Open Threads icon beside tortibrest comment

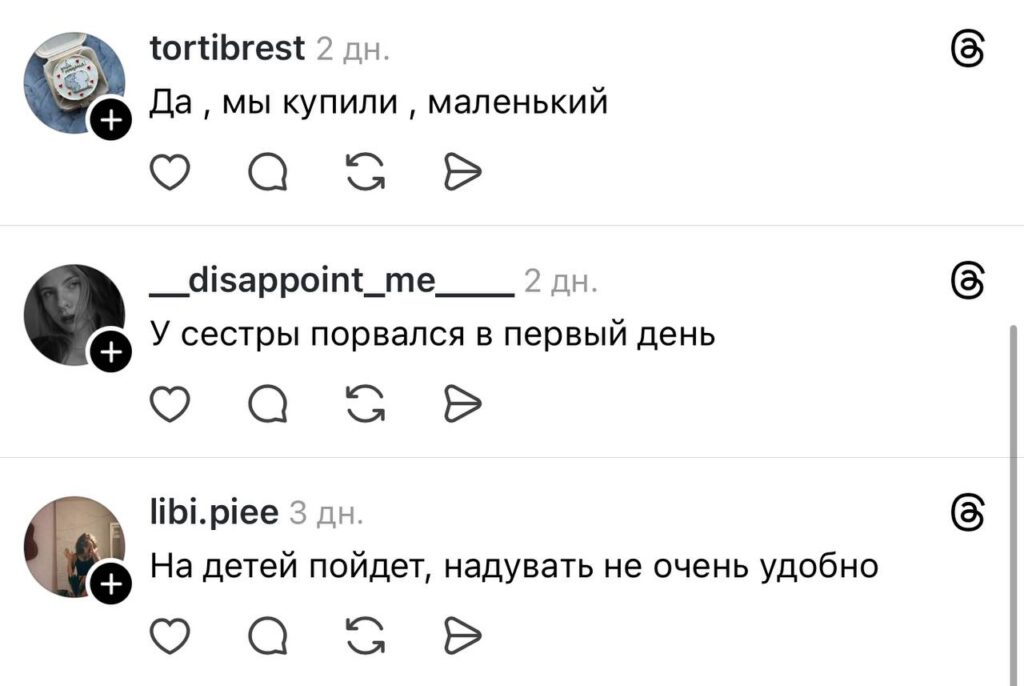click(970, 48)
